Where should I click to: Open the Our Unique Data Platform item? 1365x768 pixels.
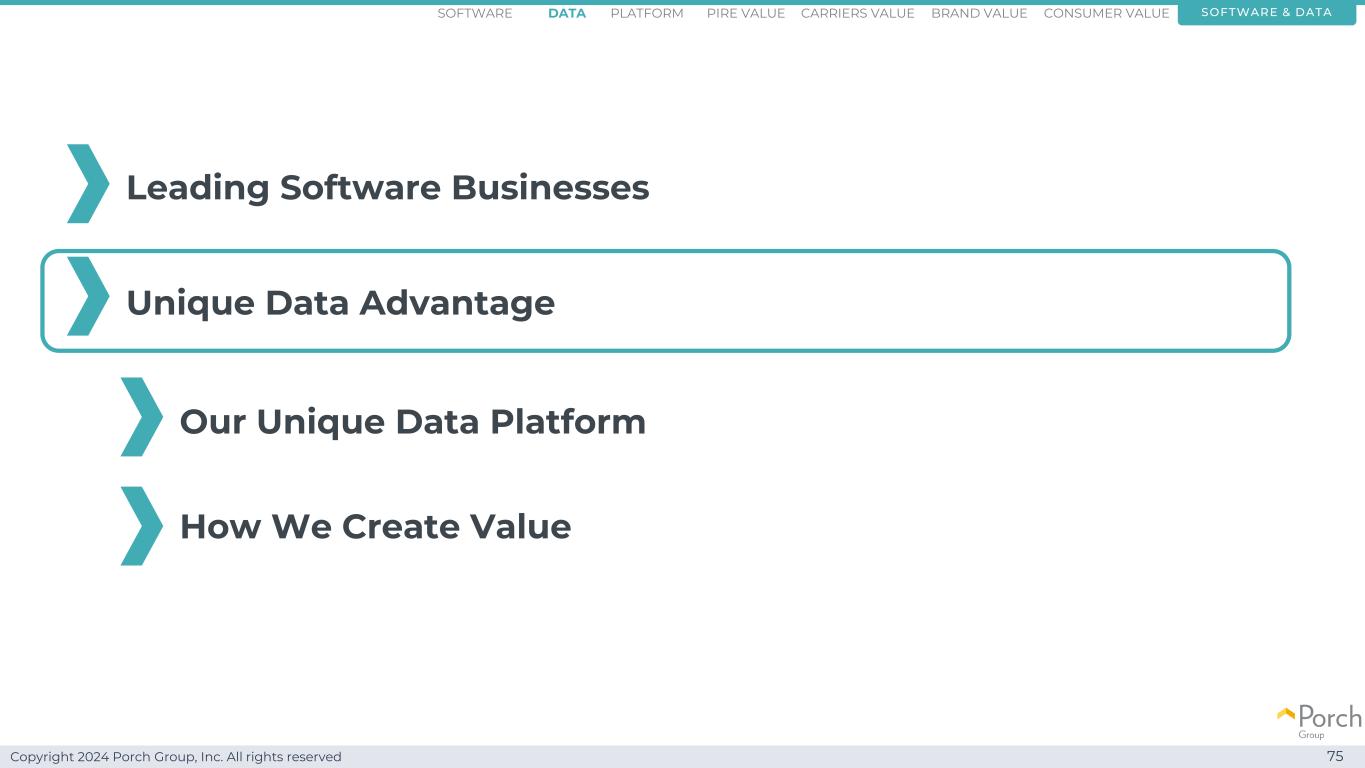[x=412, y=421]
